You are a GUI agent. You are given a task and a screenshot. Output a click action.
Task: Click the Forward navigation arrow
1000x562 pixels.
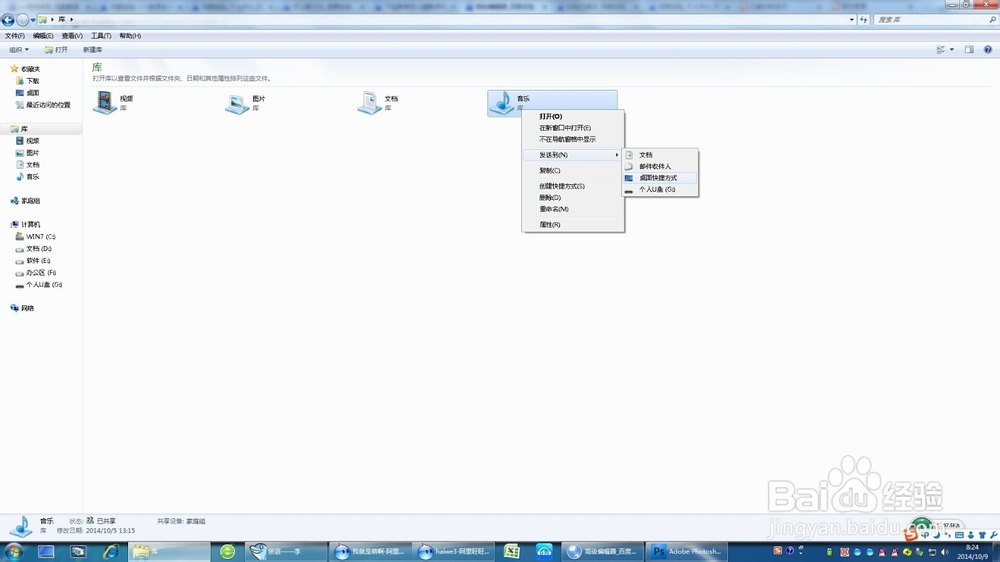pos(22,20)
